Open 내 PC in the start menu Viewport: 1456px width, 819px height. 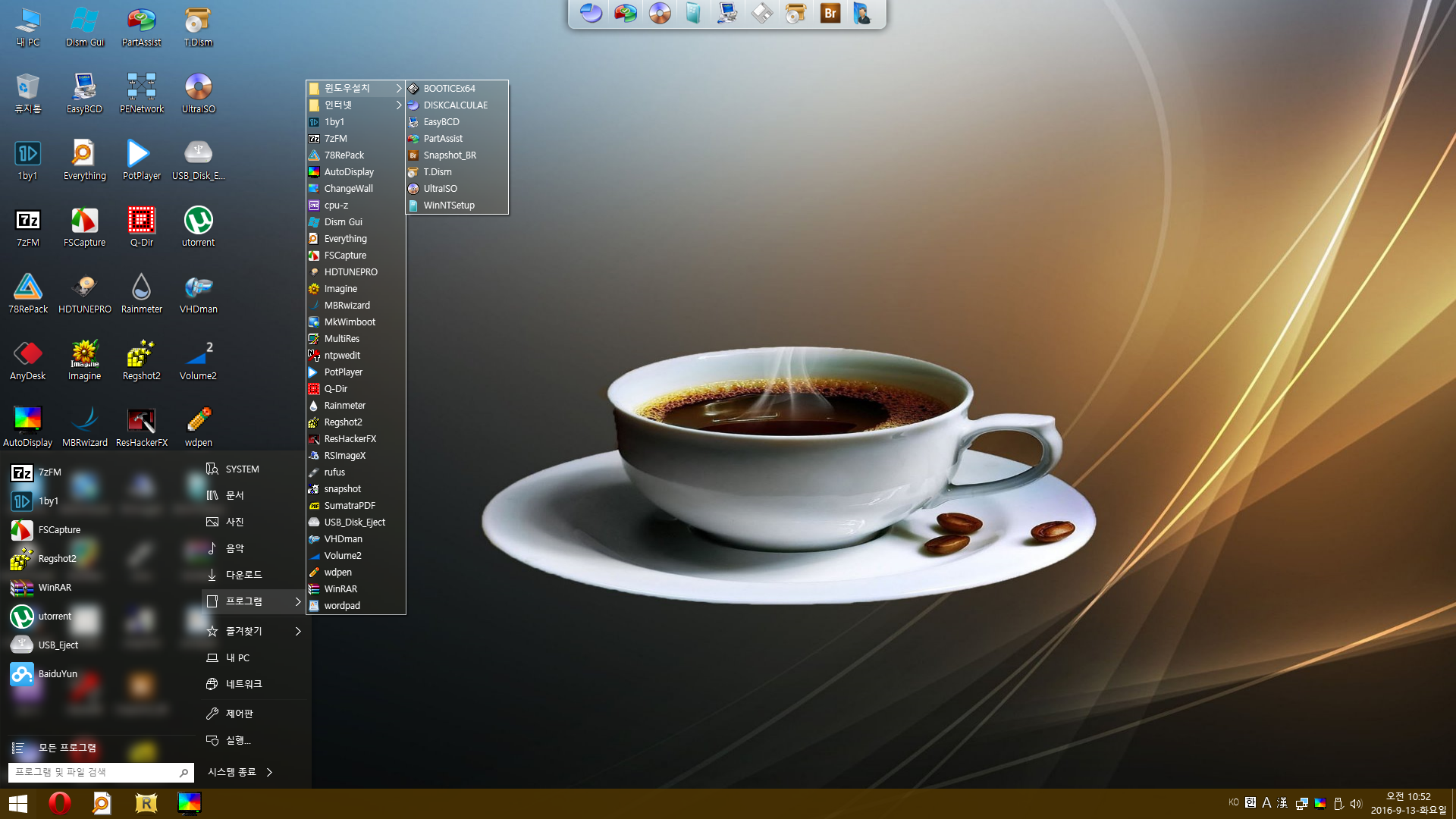(x=255, y=658)
